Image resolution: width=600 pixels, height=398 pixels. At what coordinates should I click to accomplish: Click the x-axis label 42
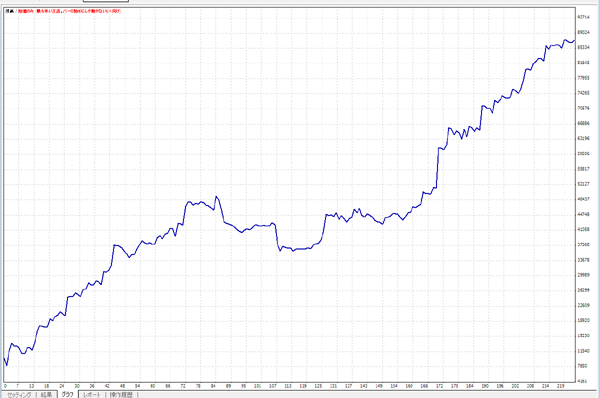[x=107, y=386]
